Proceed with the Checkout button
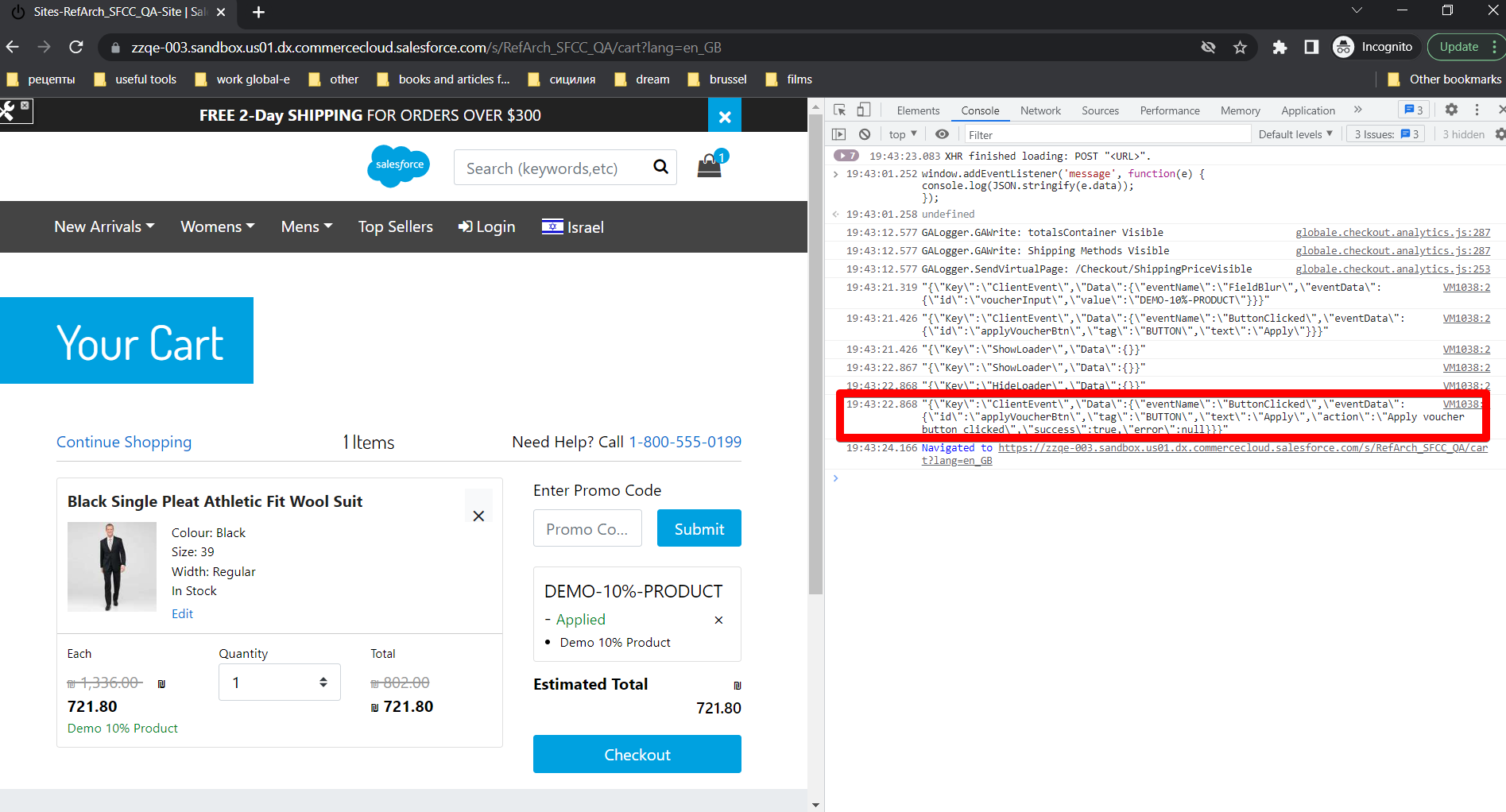Viewport: 1506px width, 812px height. (637, 754)
